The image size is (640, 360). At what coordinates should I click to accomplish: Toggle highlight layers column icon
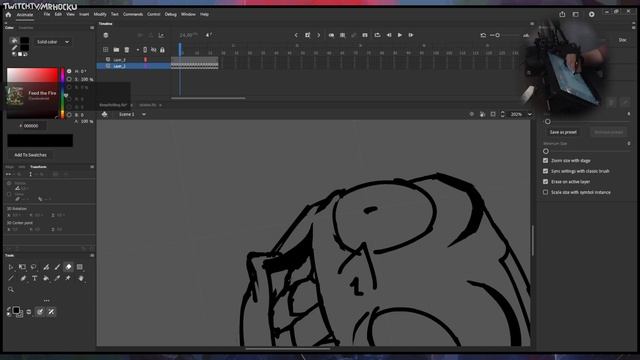tap(145, 50)
